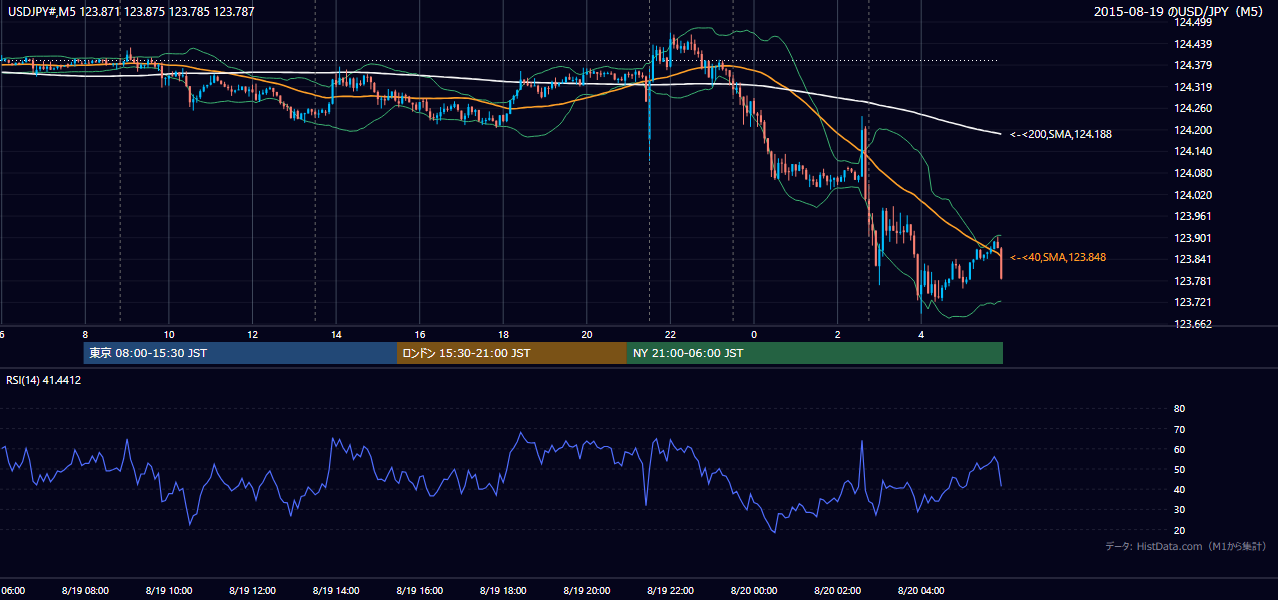
Task: Click RSI scale value 60
Action: click(1179, 449)
